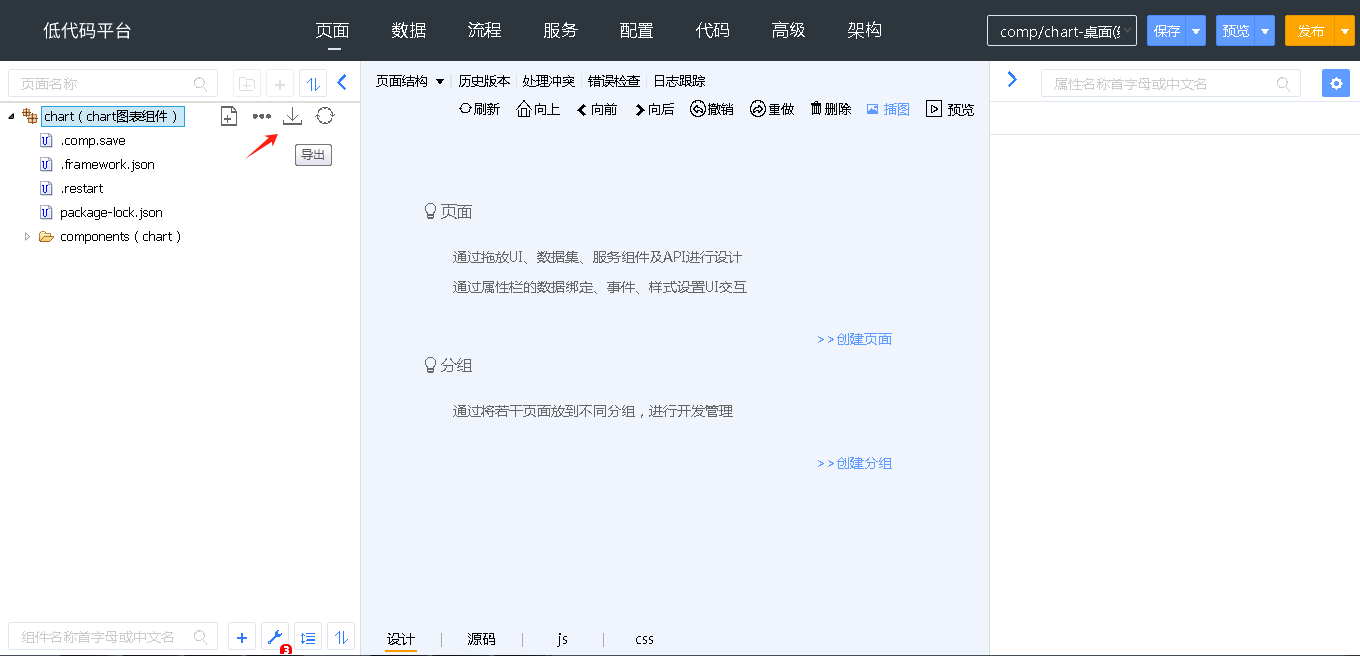Click the 刷新 refresh toolbar item
The width and height of the screenshot is (1360, 656).
(479, 109)
